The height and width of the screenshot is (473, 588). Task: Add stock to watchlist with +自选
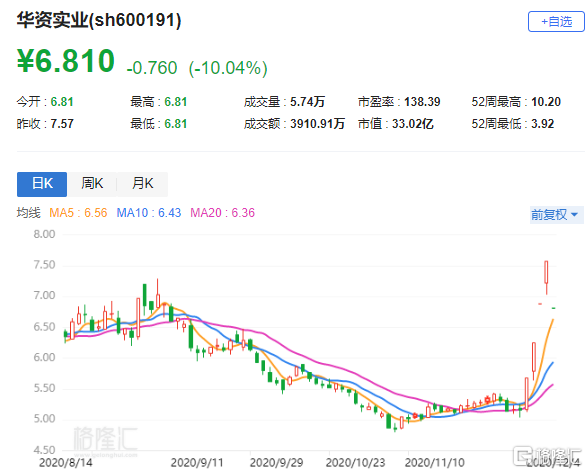click(x=556, y=22)
